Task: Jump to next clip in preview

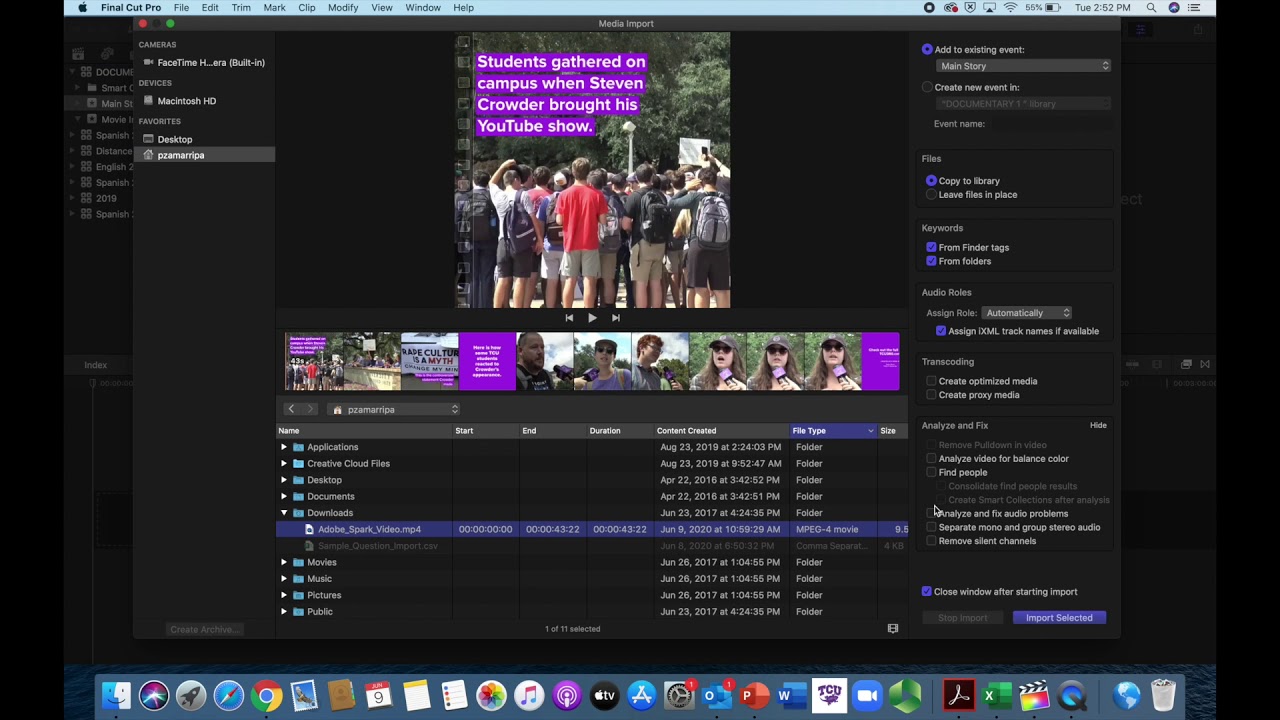Action: [616, 318]
